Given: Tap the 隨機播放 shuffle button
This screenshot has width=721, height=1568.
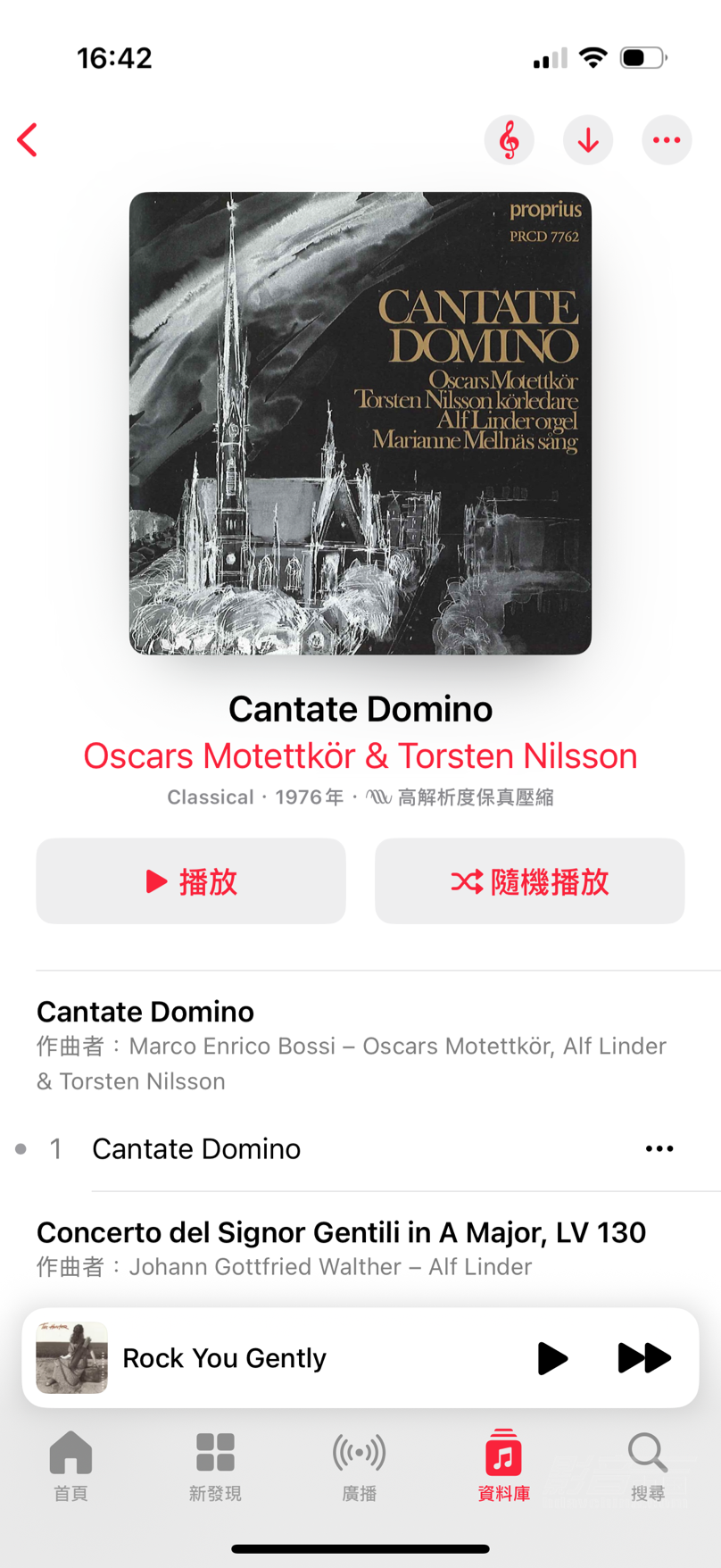Looking at the screenshot, I should point(530,881).
